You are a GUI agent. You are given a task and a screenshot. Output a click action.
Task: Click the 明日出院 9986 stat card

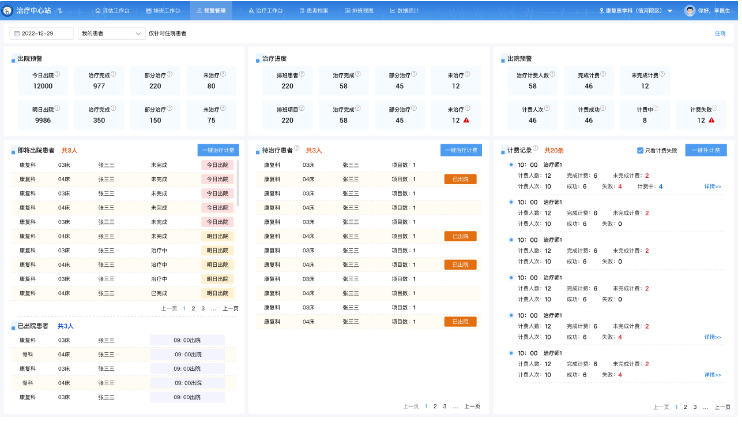pyautogui.click(x=43, y=115)
